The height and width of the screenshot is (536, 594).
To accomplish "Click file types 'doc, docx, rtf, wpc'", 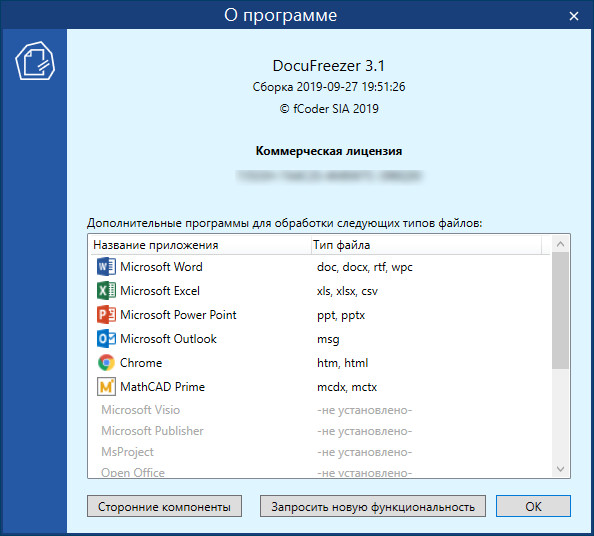I will click(x=364, y=267).
